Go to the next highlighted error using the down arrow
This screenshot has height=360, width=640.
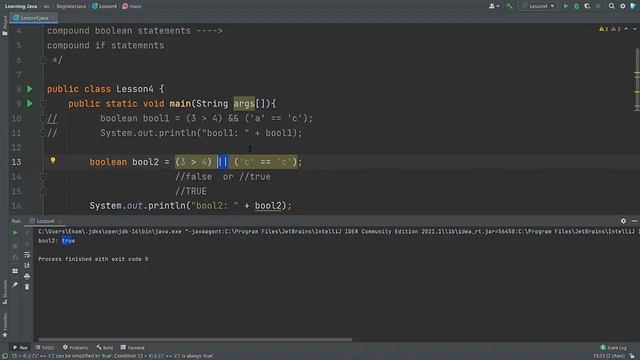[x=635, y=29]
